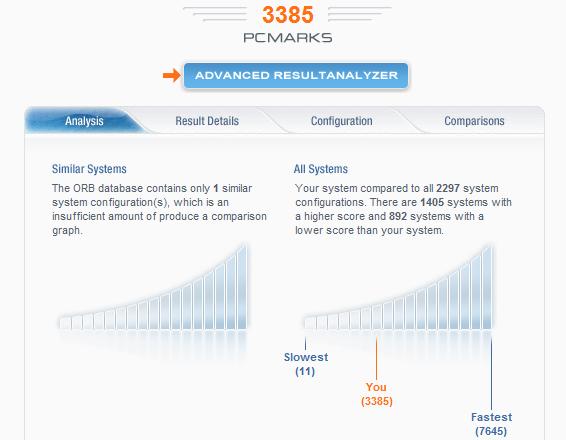This screenshot has width=566, height=440.
Task: Click the Advanced ResultAnalyzer button
Action: [296, 75]
